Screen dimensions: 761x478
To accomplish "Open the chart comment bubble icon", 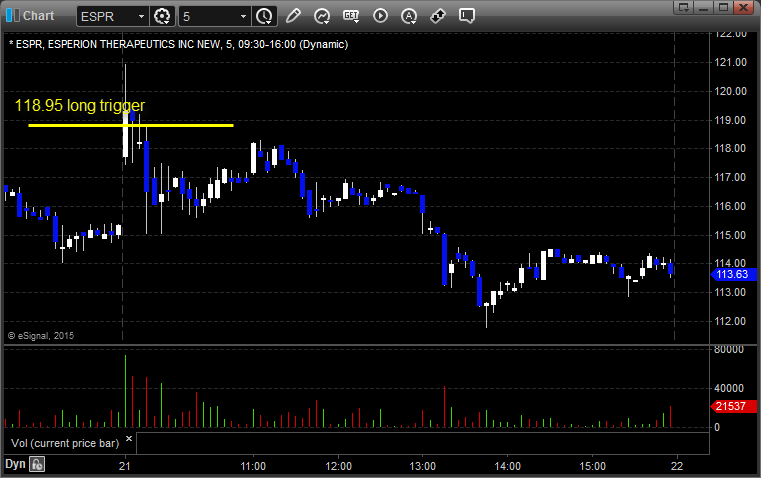I will tap(467, 16).
